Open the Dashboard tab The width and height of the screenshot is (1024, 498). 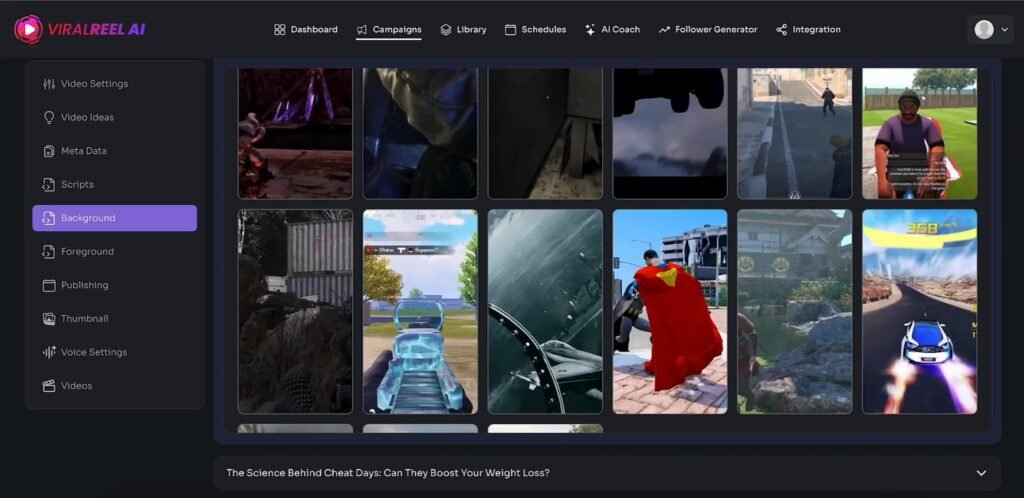306,29
